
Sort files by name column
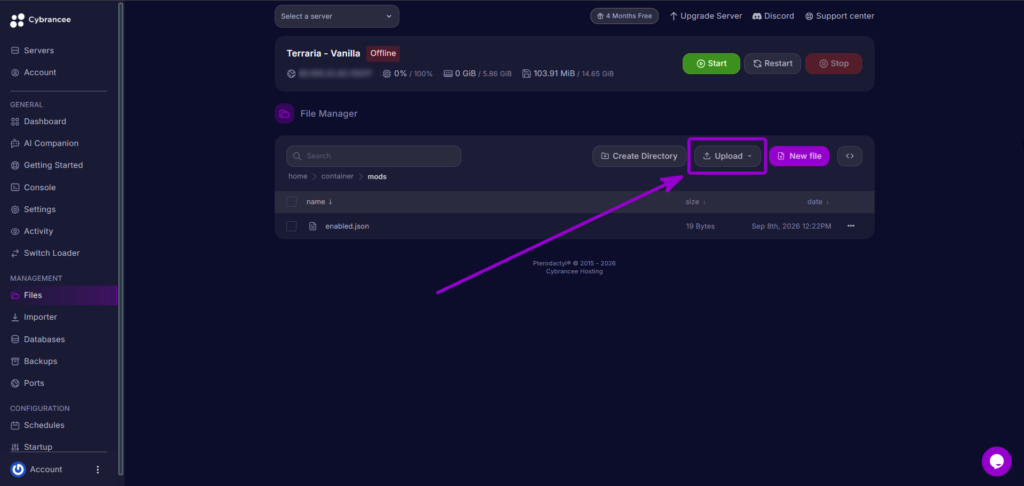pyautogui.click(x=319, y=202)
